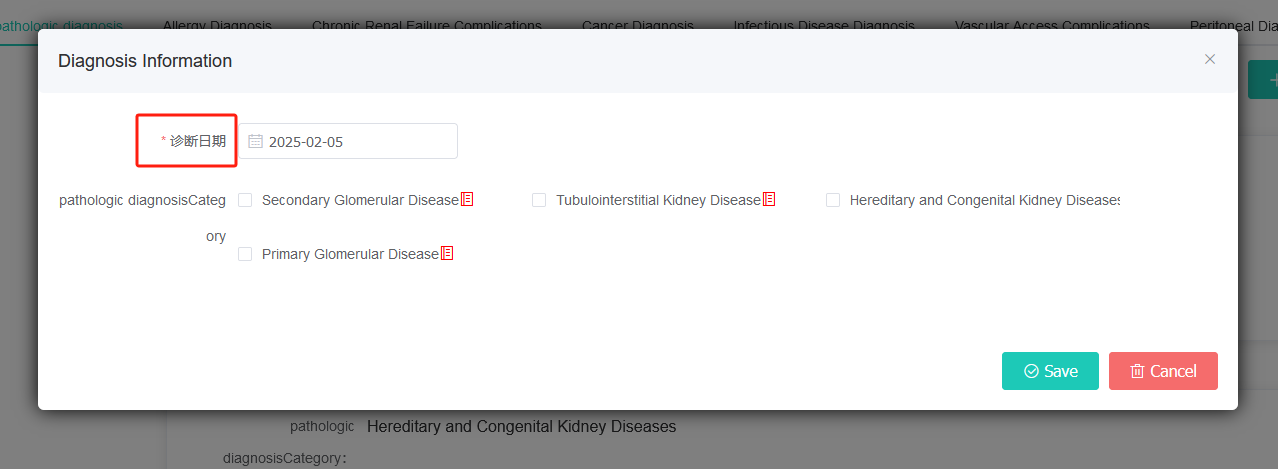1278x469 pixels.
Task: Close the Diagnosis Information dialog
Action: [1210, 59]
